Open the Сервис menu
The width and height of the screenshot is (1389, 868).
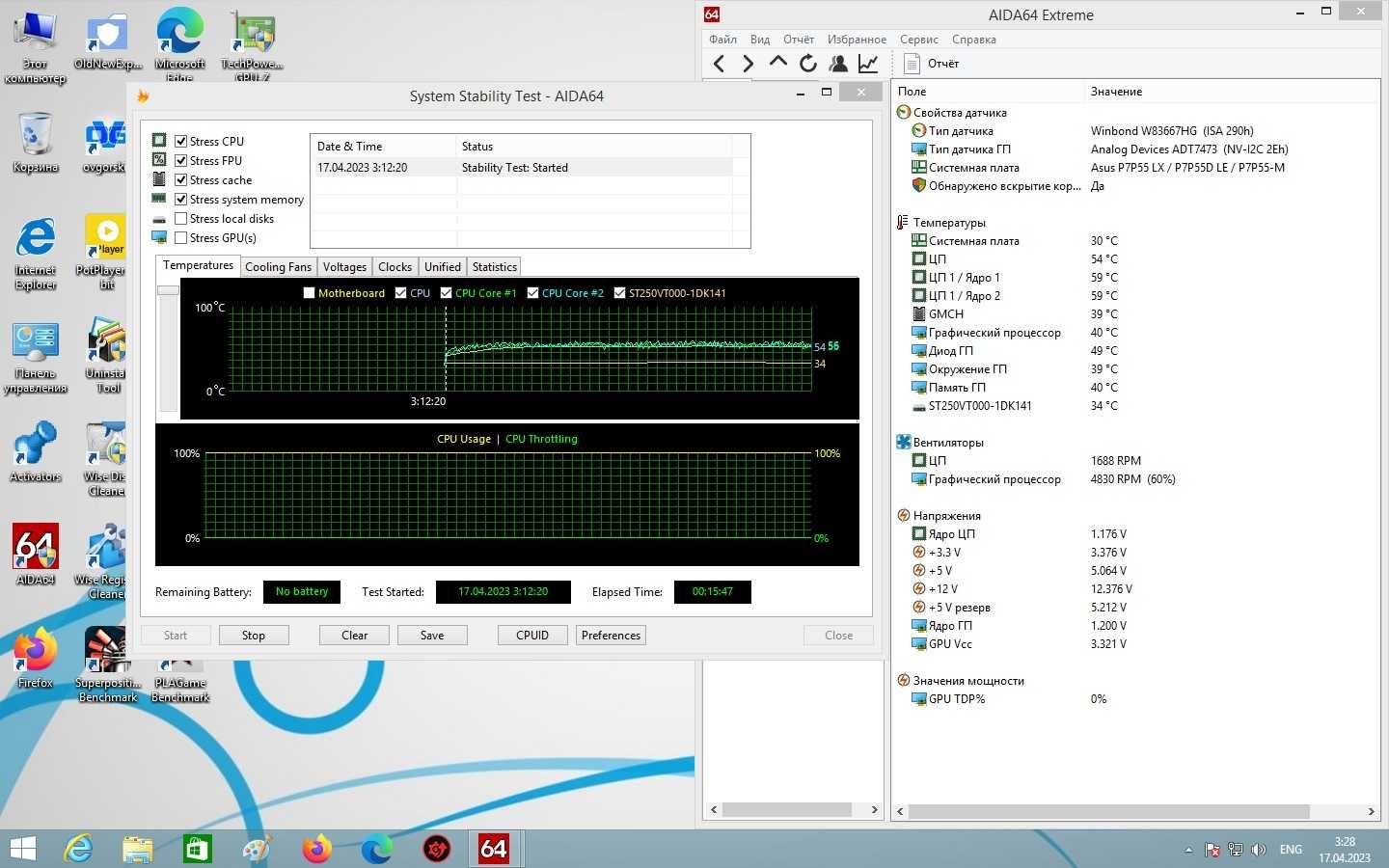pyautogui.click(x=919, y=40)
